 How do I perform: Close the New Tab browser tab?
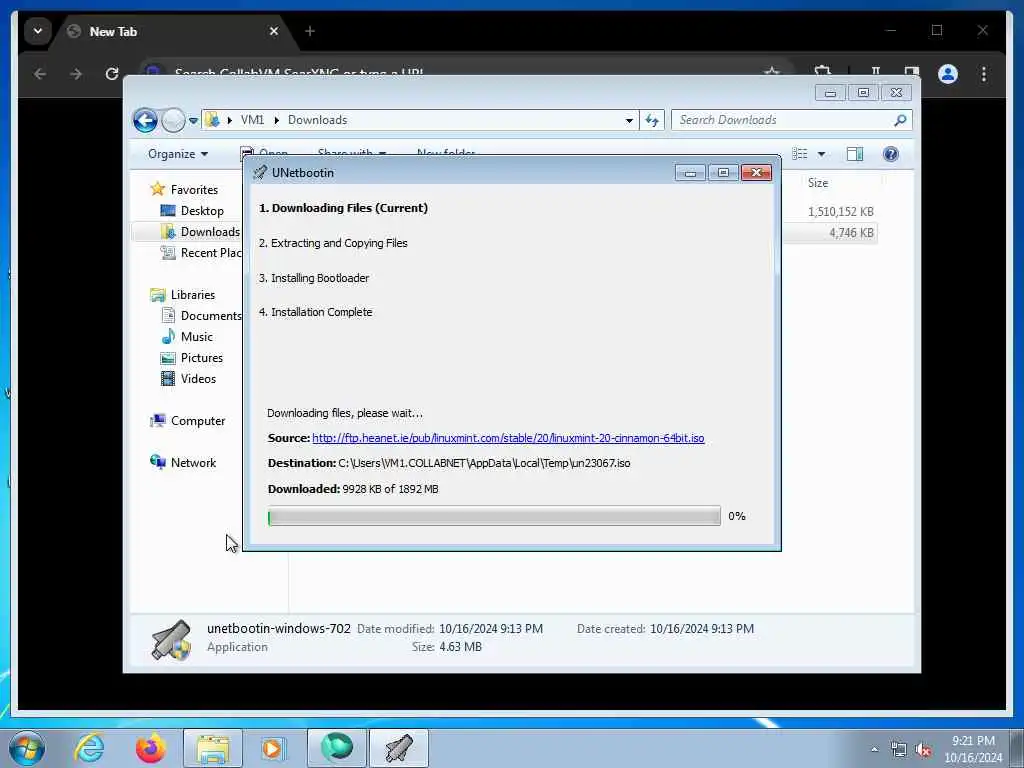pos(274,31)
